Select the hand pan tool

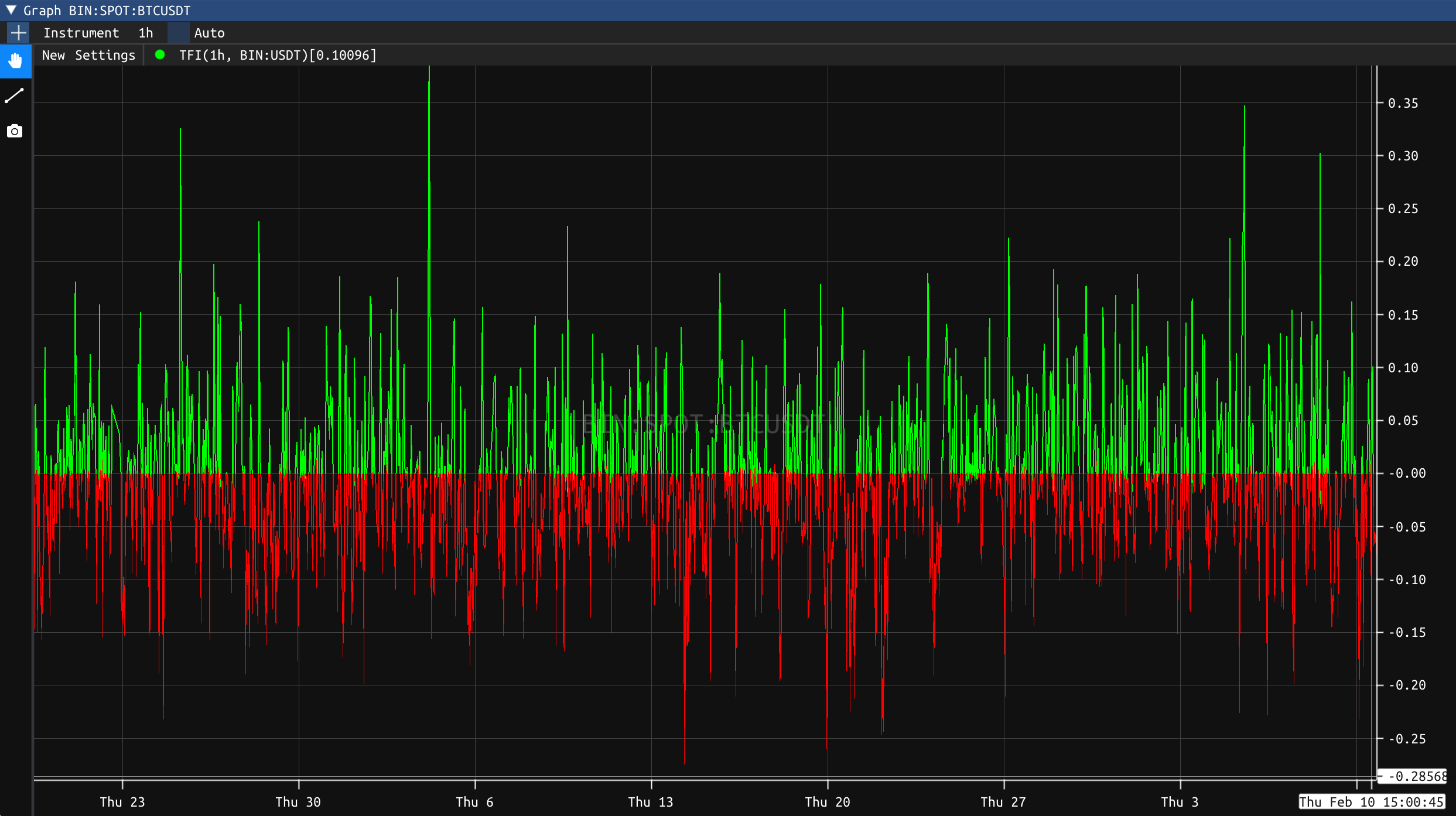pos(15,61)
